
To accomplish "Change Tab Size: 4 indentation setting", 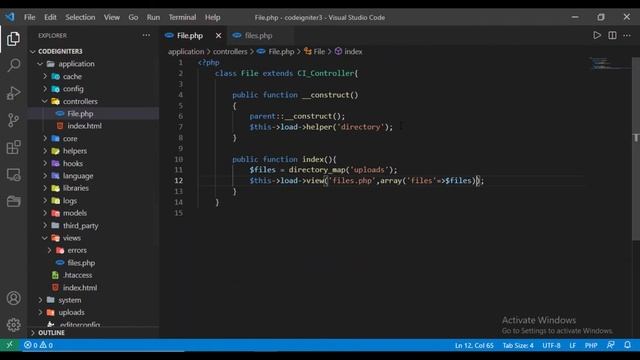I will click(x=518, y=345).
